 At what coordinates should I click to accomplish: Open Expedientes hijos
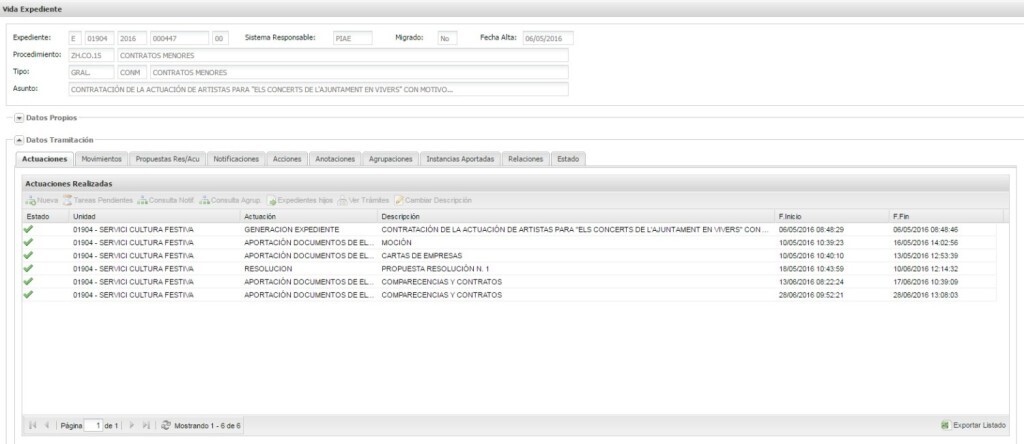[x=300, y=200]
